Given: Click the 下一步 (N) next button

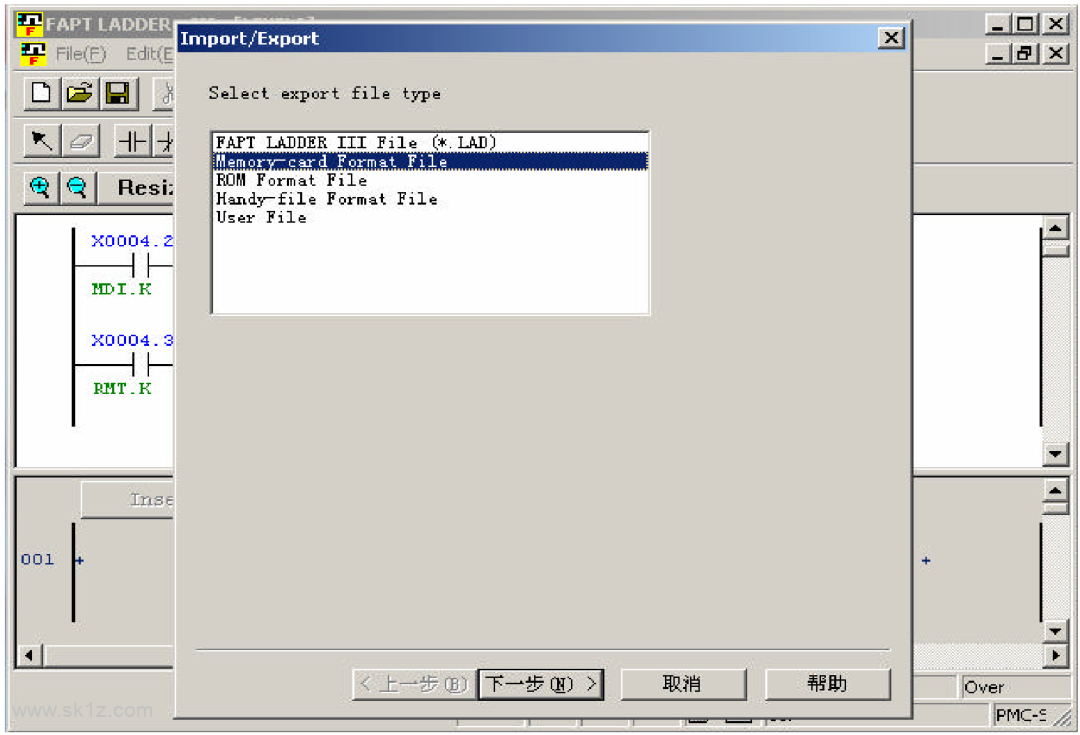Looking at the screenshot, I should click(x=541, y=684).
